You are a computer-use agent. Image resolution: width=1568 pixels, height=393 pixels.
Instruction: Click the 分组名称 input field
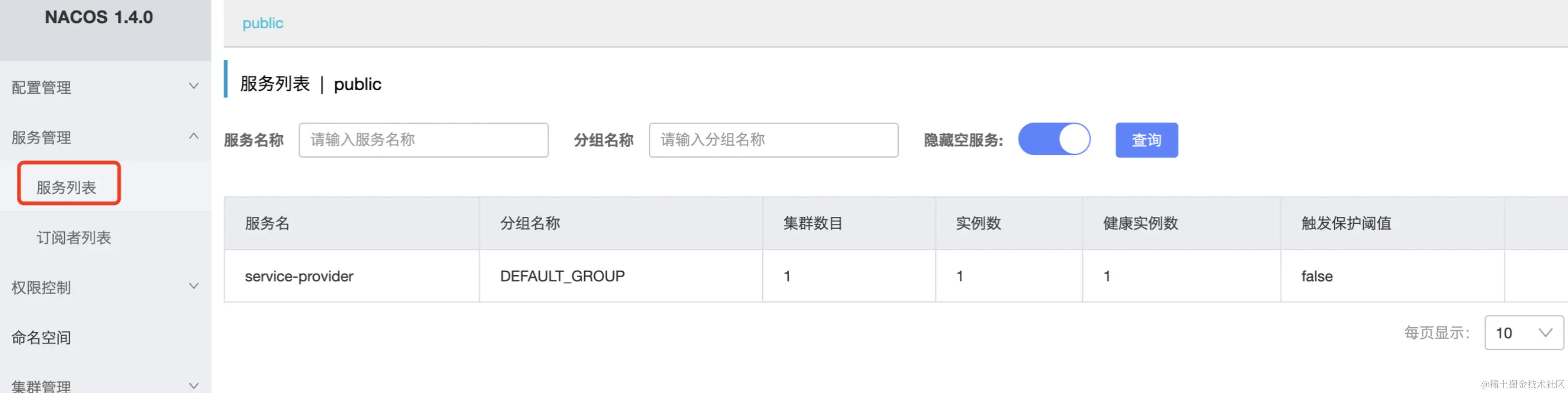(x=773, y=140)
